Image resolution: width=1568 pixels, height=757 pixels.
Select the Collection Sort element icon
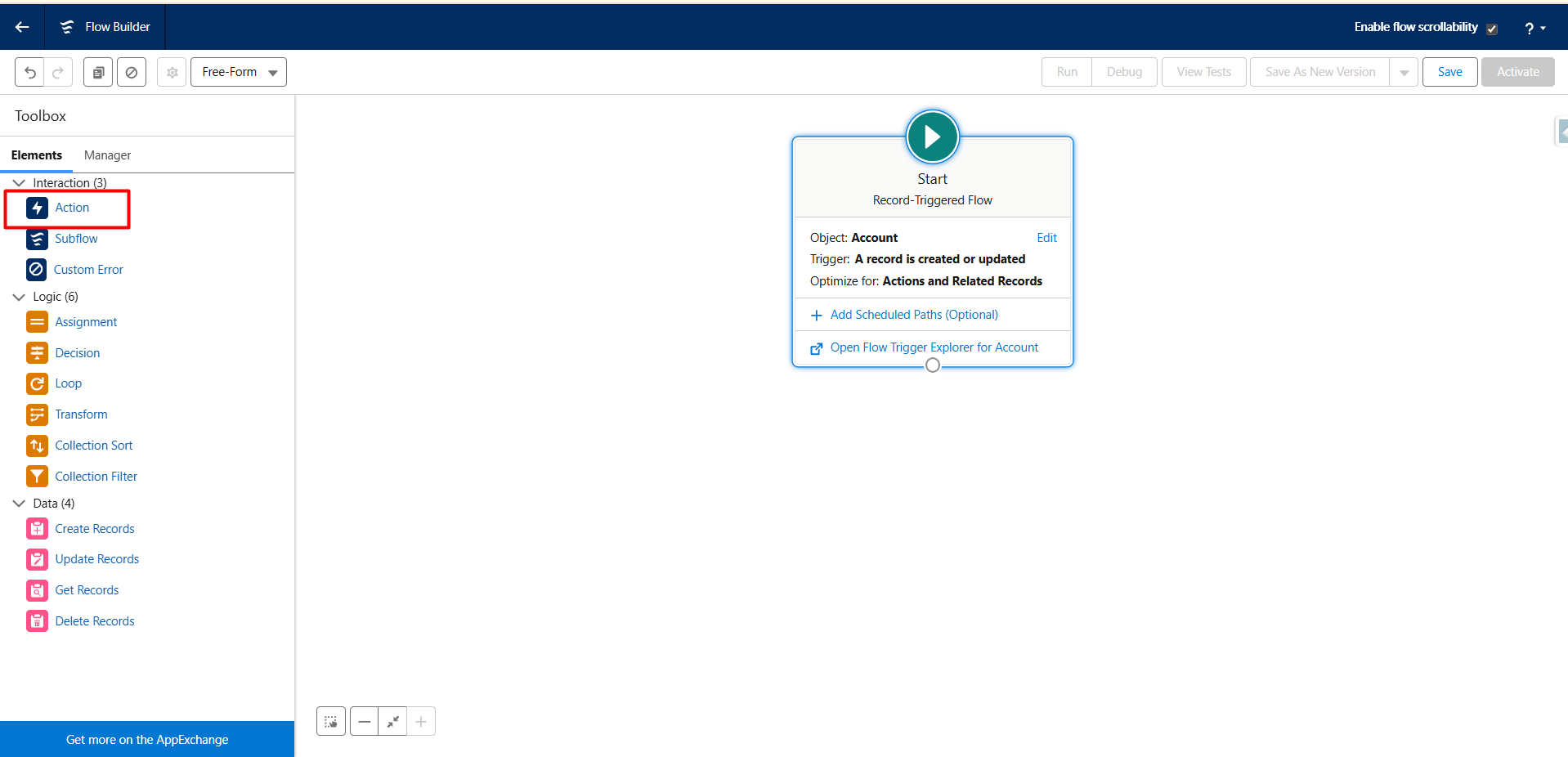(37, 446)
